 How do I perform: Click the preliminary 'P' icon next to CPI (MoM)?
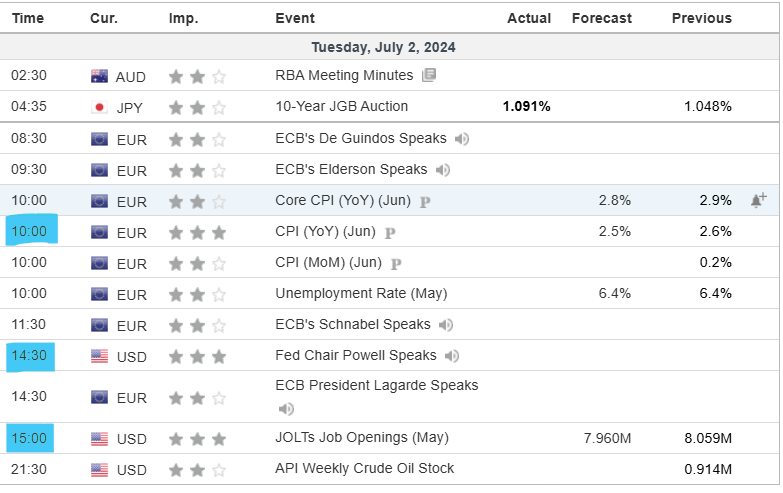pos(396,263)
